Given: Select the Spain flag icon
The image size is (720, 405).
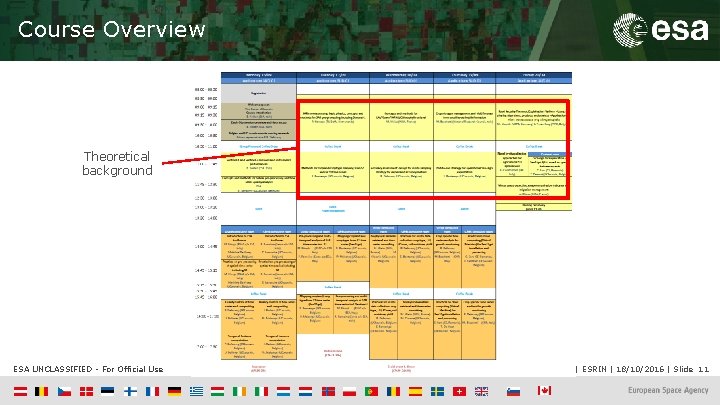Looking at the screenshot, I should [x=415, y=391].
